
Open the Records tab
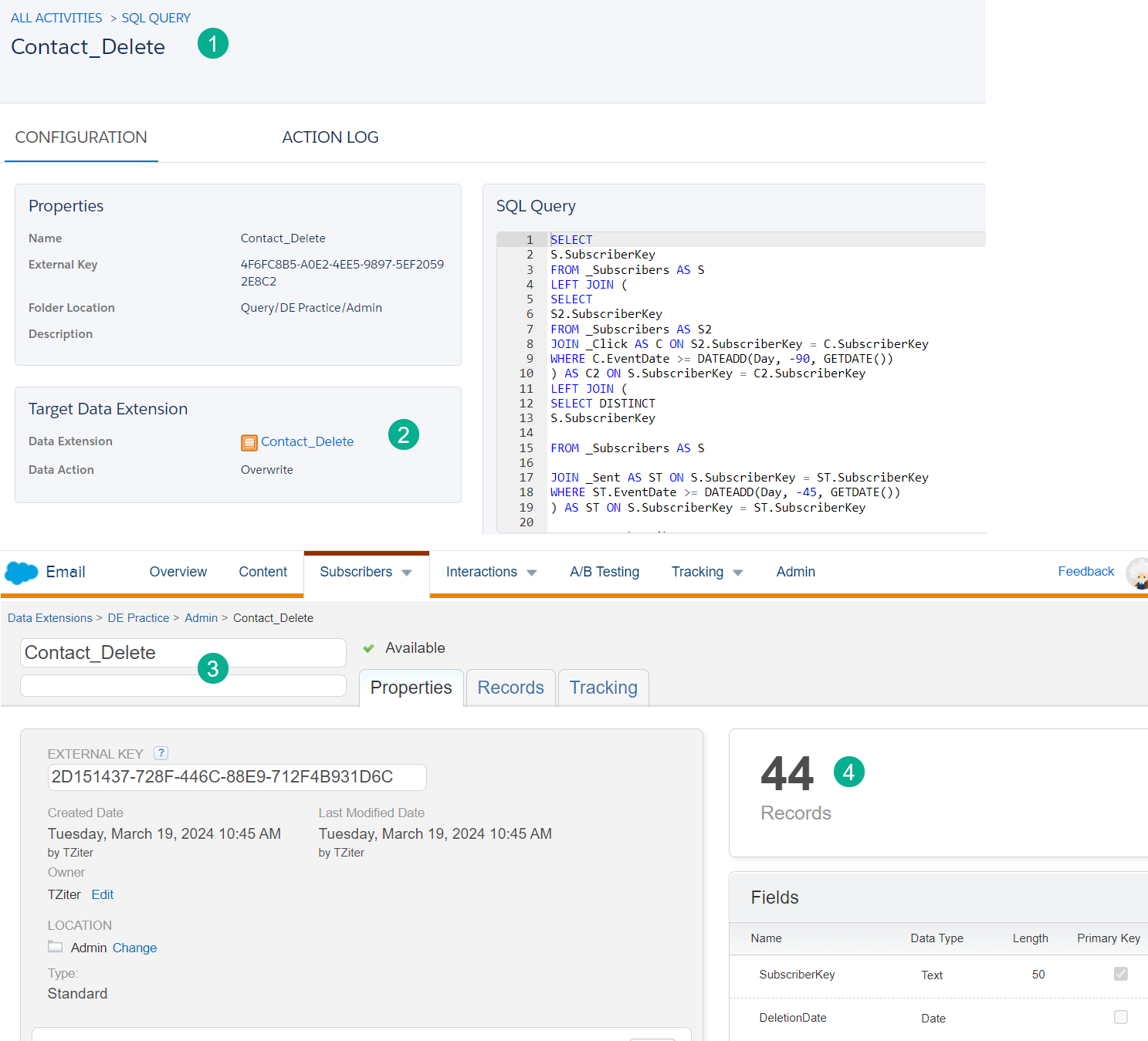tap(510, 687)
